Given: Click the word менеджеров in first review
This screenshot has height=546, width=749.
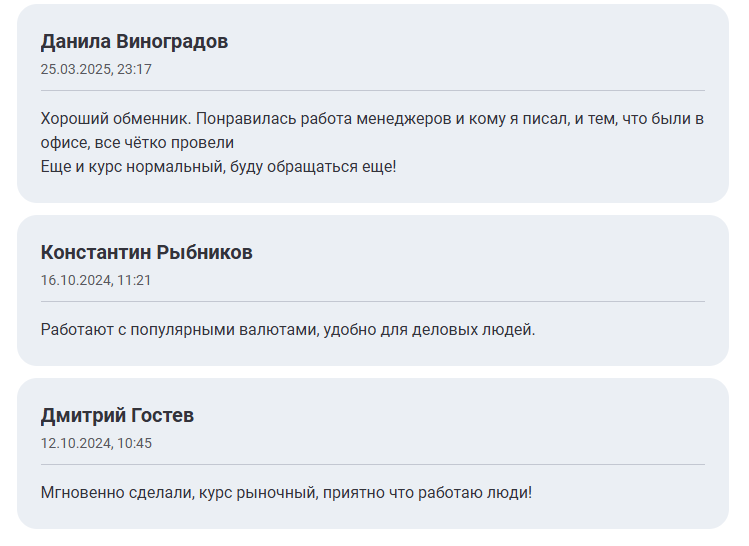Looking at the screenshot, I should tap(404, 118).
